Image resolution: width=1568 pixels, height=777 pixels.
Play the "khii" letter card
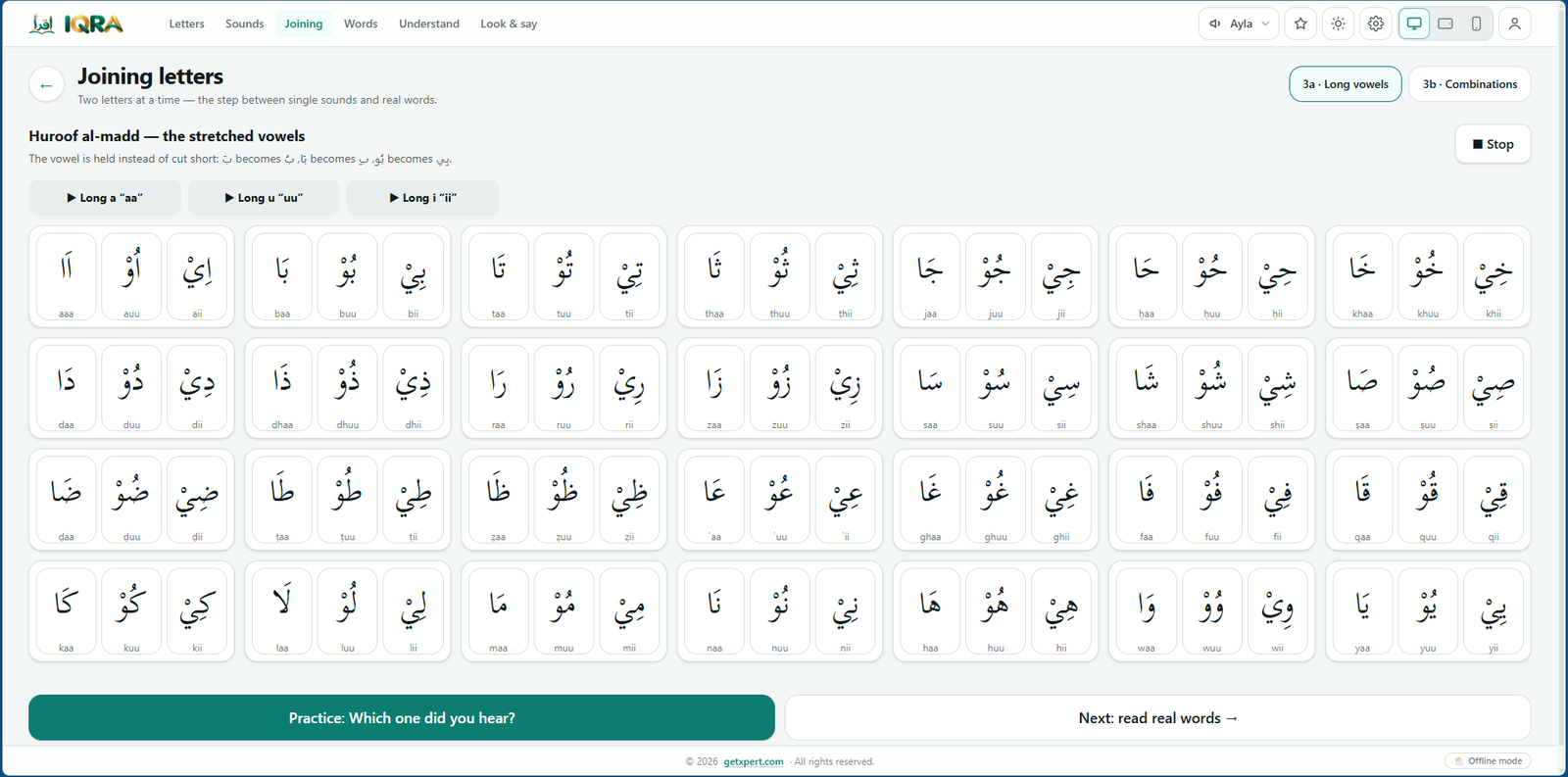coord(1494,276)
